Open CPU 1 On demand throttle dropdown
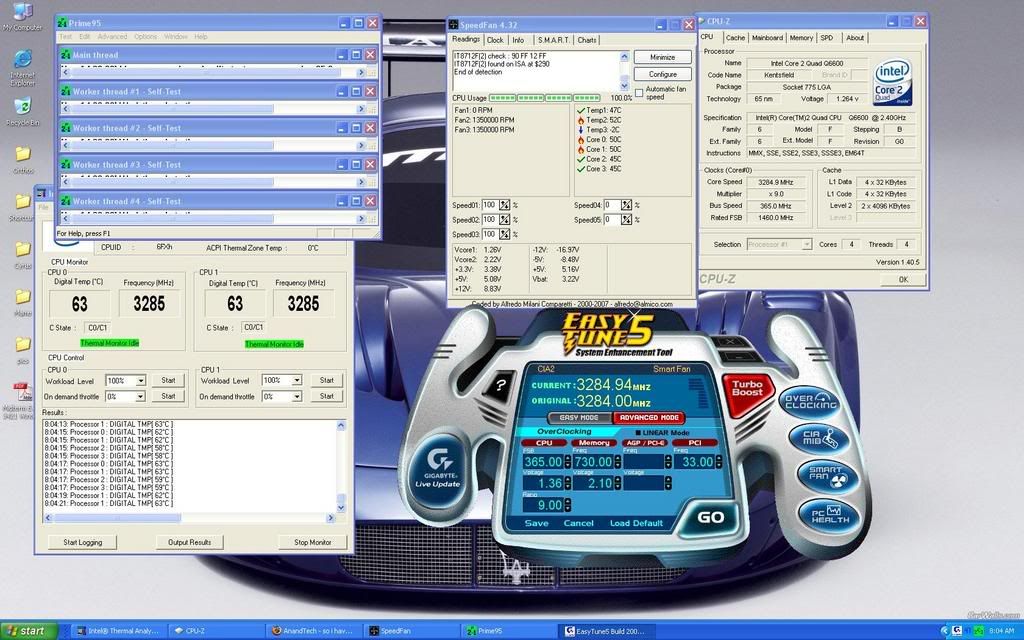1024x640 pixels. (296, 396)
